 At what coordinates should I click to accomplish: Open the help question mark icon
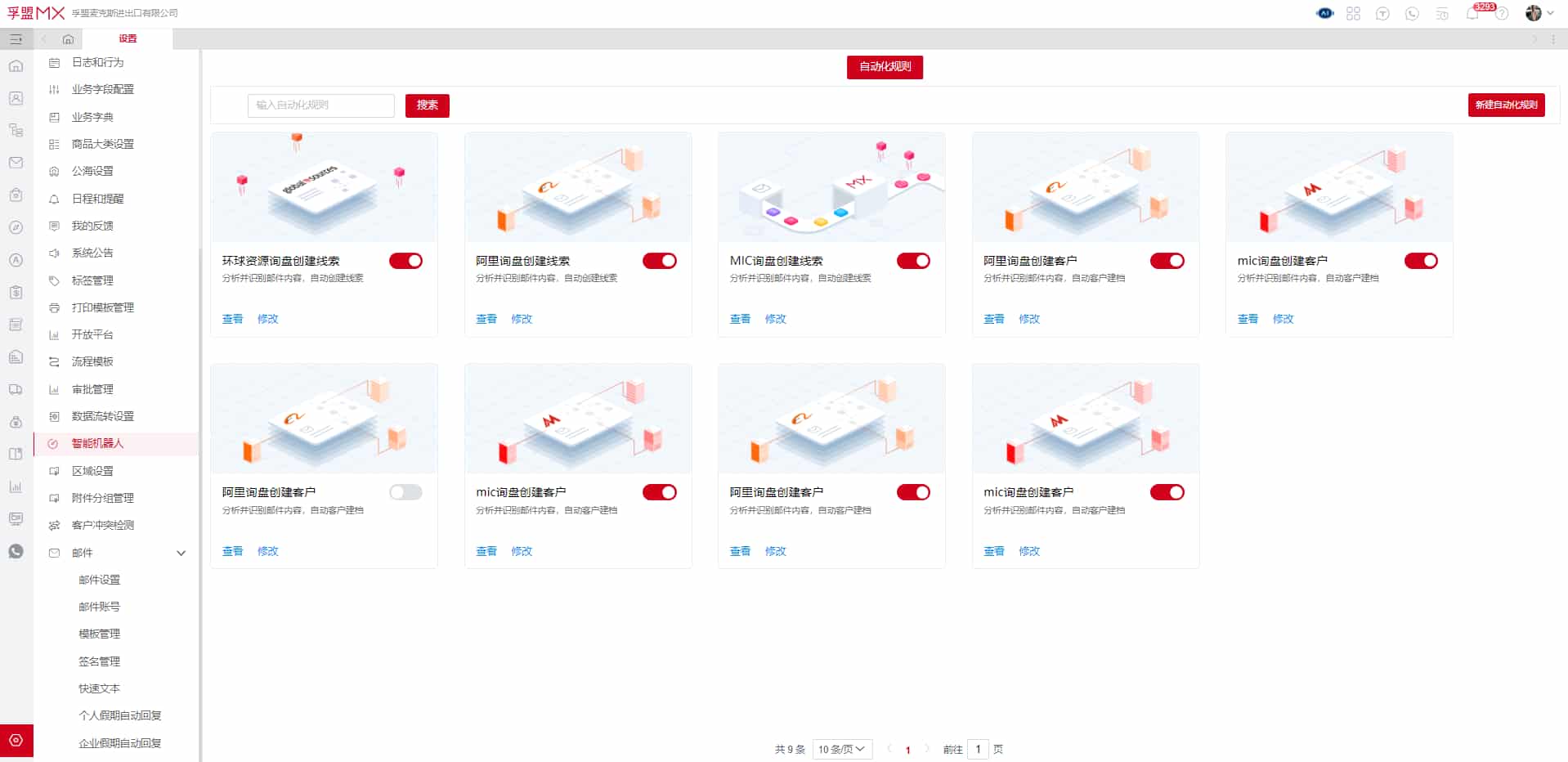point(1502,14)
